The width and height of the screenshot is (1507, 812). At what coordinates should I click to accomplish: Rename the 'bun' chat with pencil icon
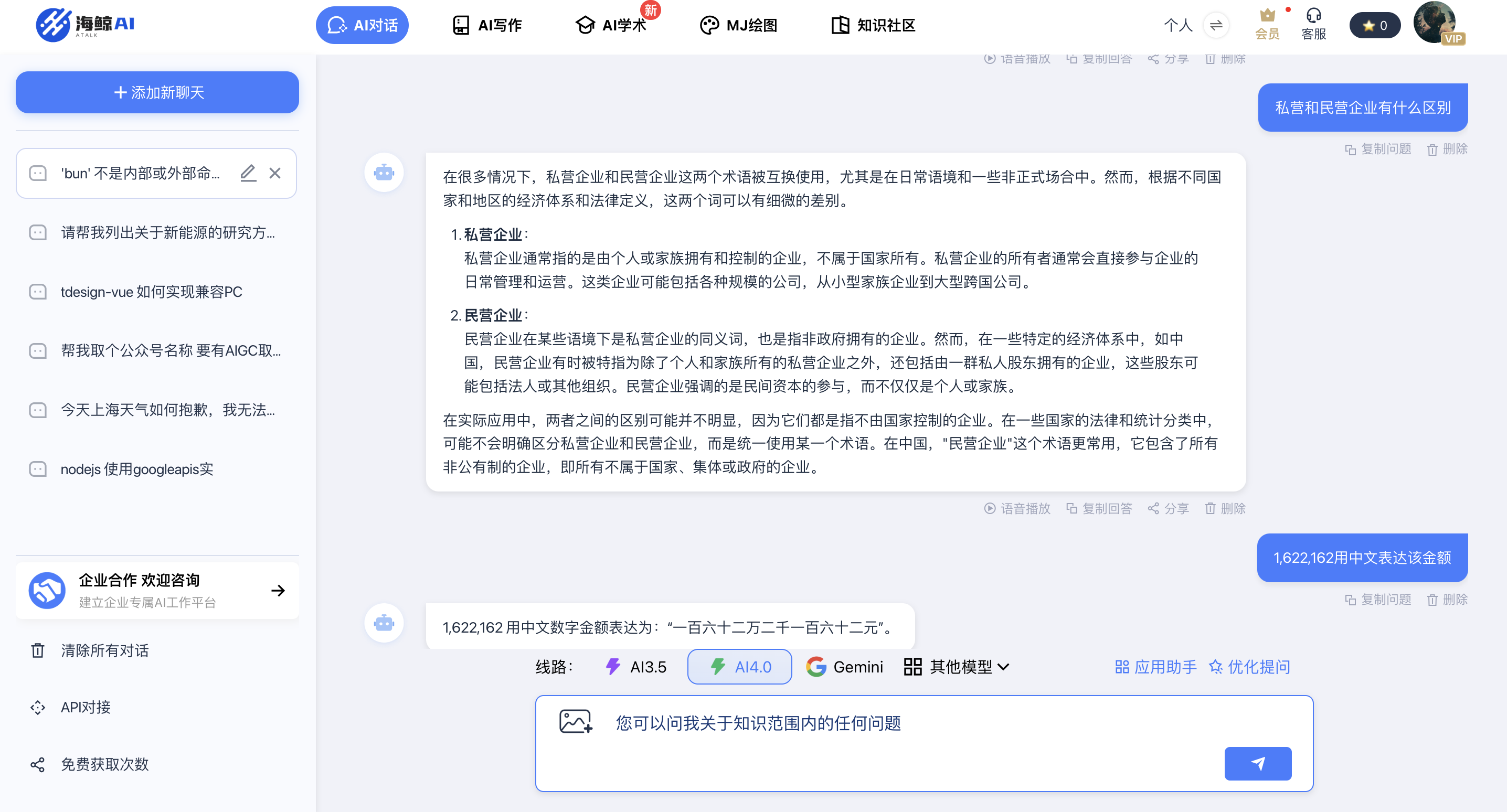248,173
